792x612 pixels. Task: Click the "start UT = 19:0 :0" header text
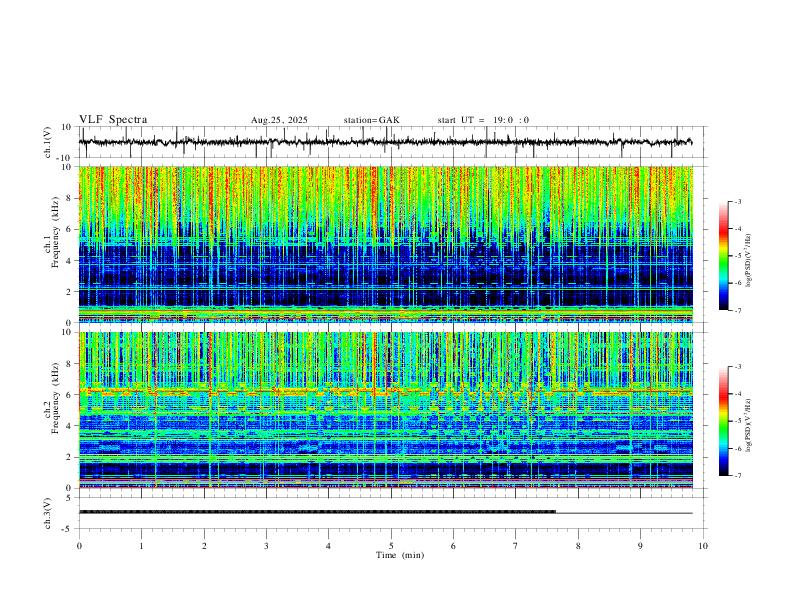tap(483, 120)
